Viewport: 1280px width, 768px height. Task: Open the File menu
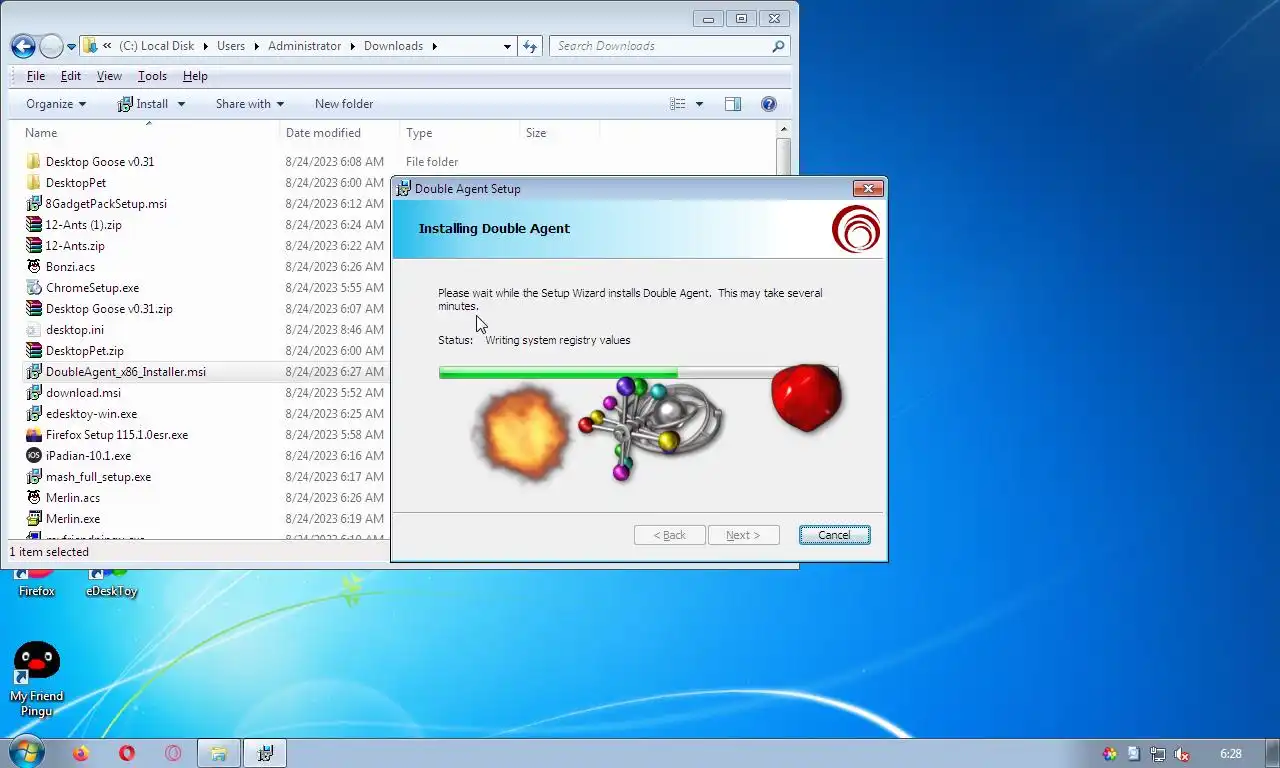click(x=36, y=76)
